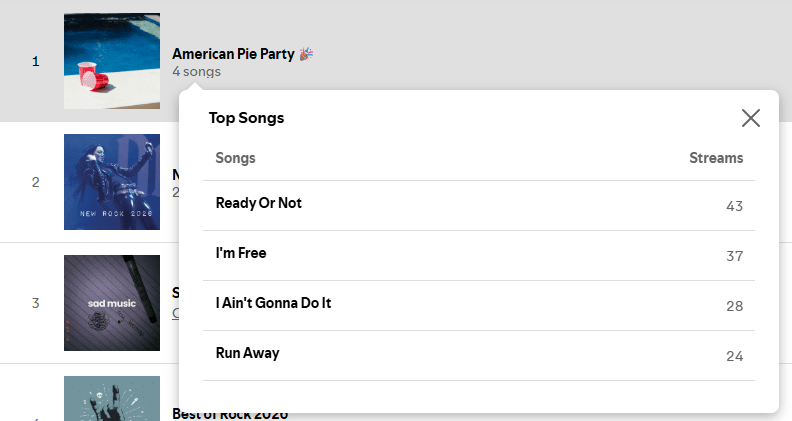Image resolution: width=792 pixels, height=421 pixels.
Task: Select the sad music playlist cover
Action: point(112,303)
